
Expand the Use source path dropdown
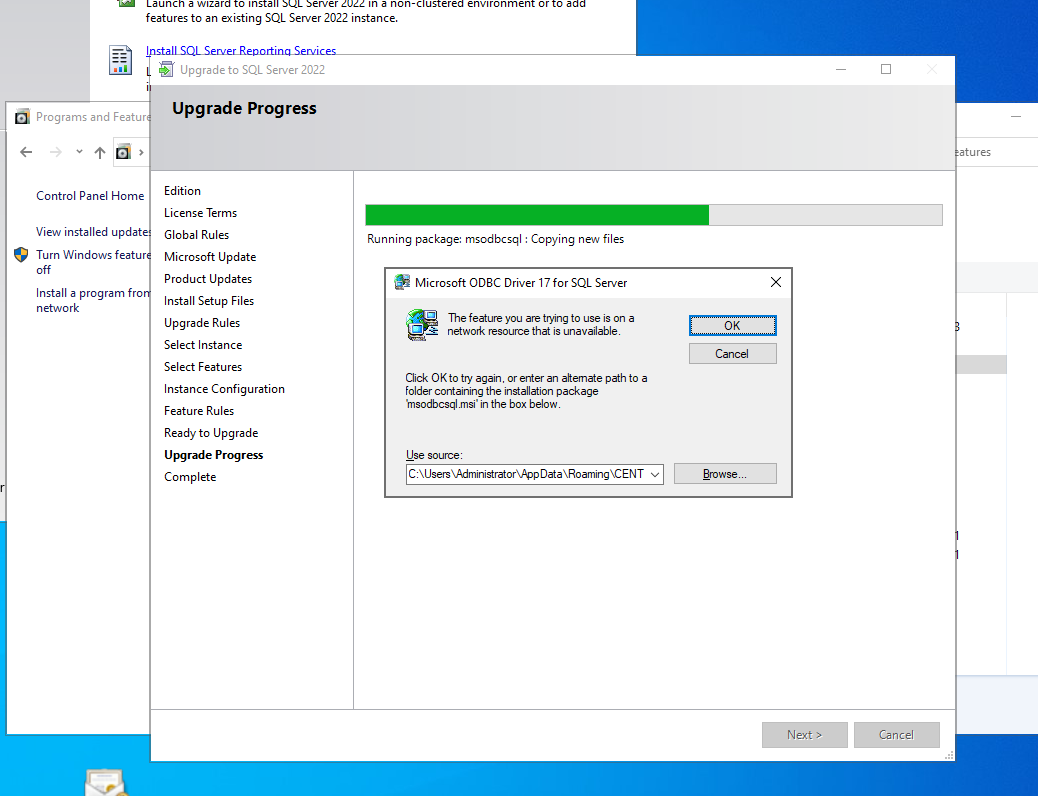(x=655, y=474)
